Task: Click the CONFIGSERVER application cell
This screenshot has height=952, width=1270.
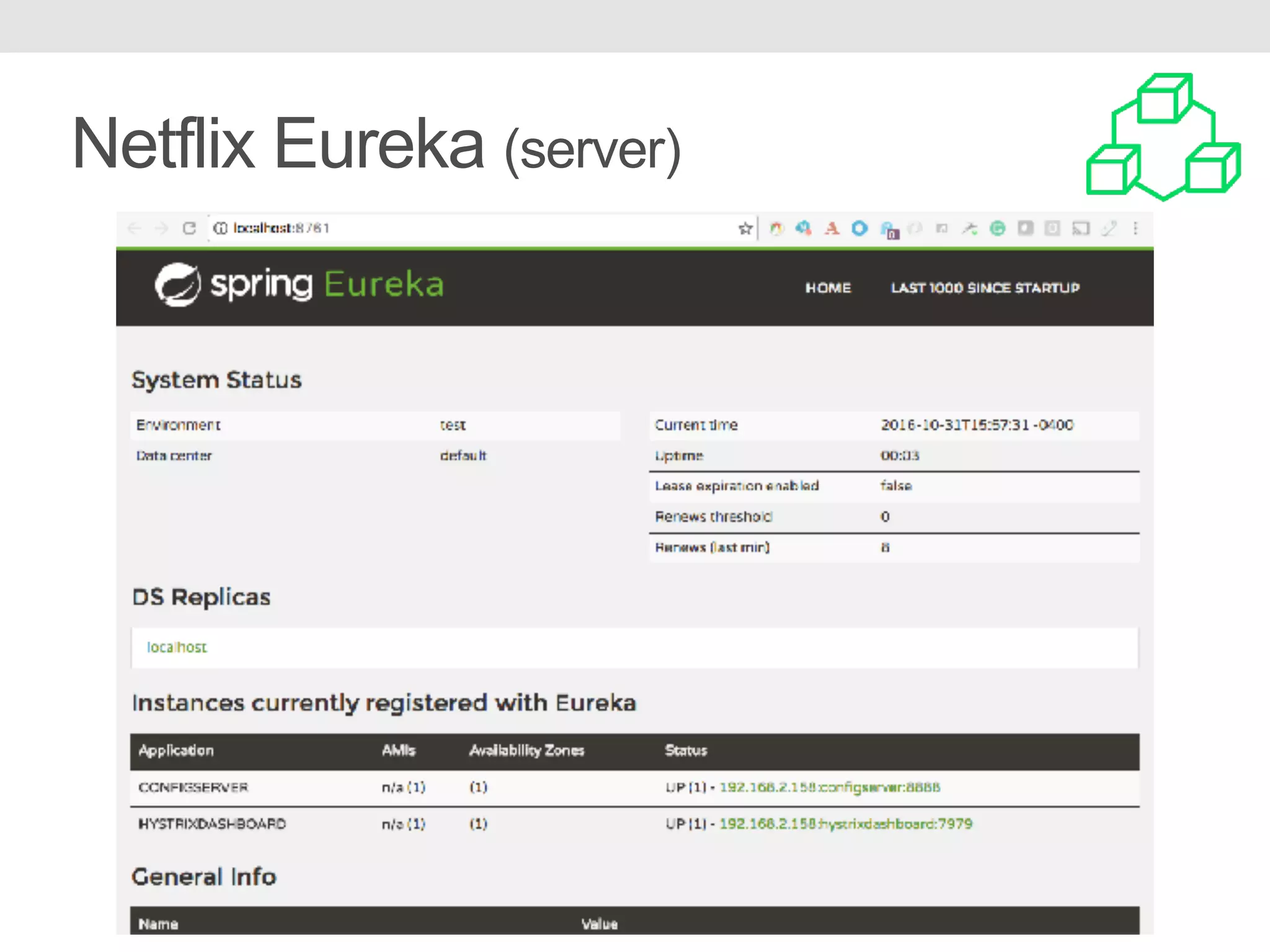Action: (193, 788)
